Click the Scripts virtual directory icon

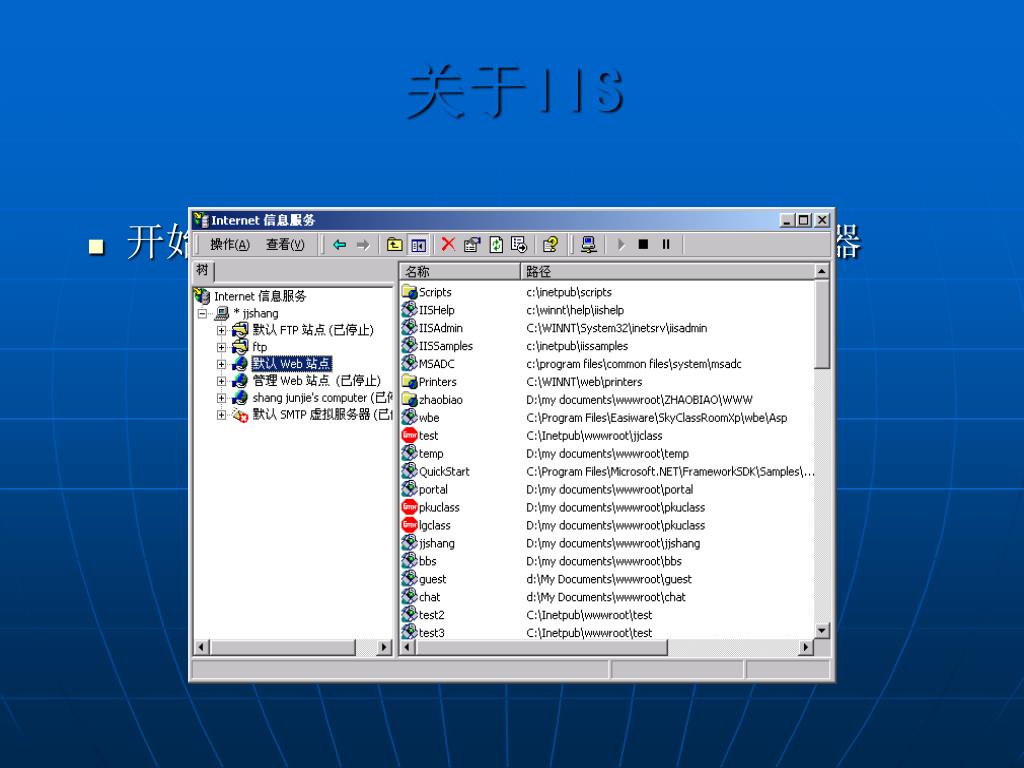tap(409, 292)
